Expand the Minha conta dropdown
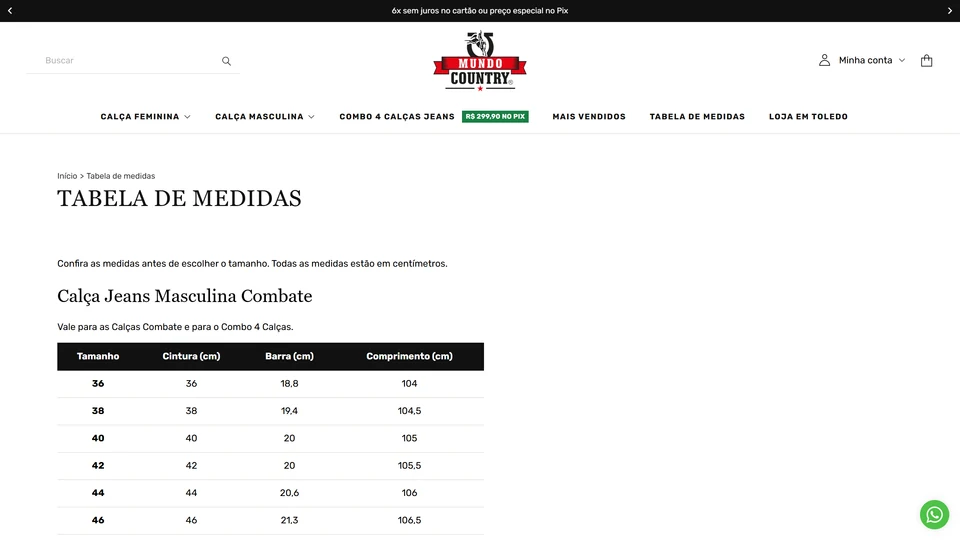 pos(872,60)
